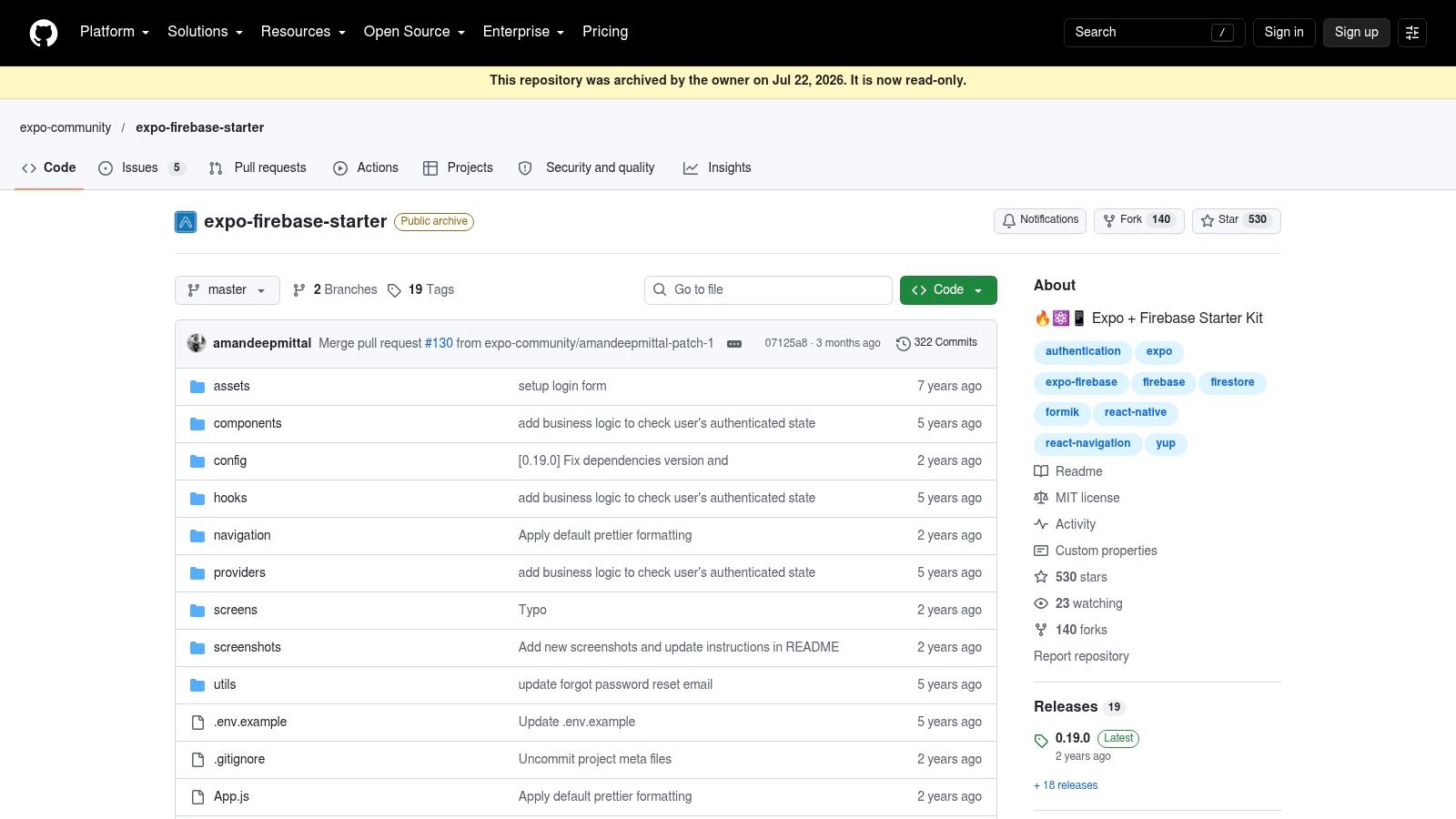Expand the green Code dropdown button
The height and width of the screenshot is (819, 1456).
pyautogui.click(x=948, y=290)
